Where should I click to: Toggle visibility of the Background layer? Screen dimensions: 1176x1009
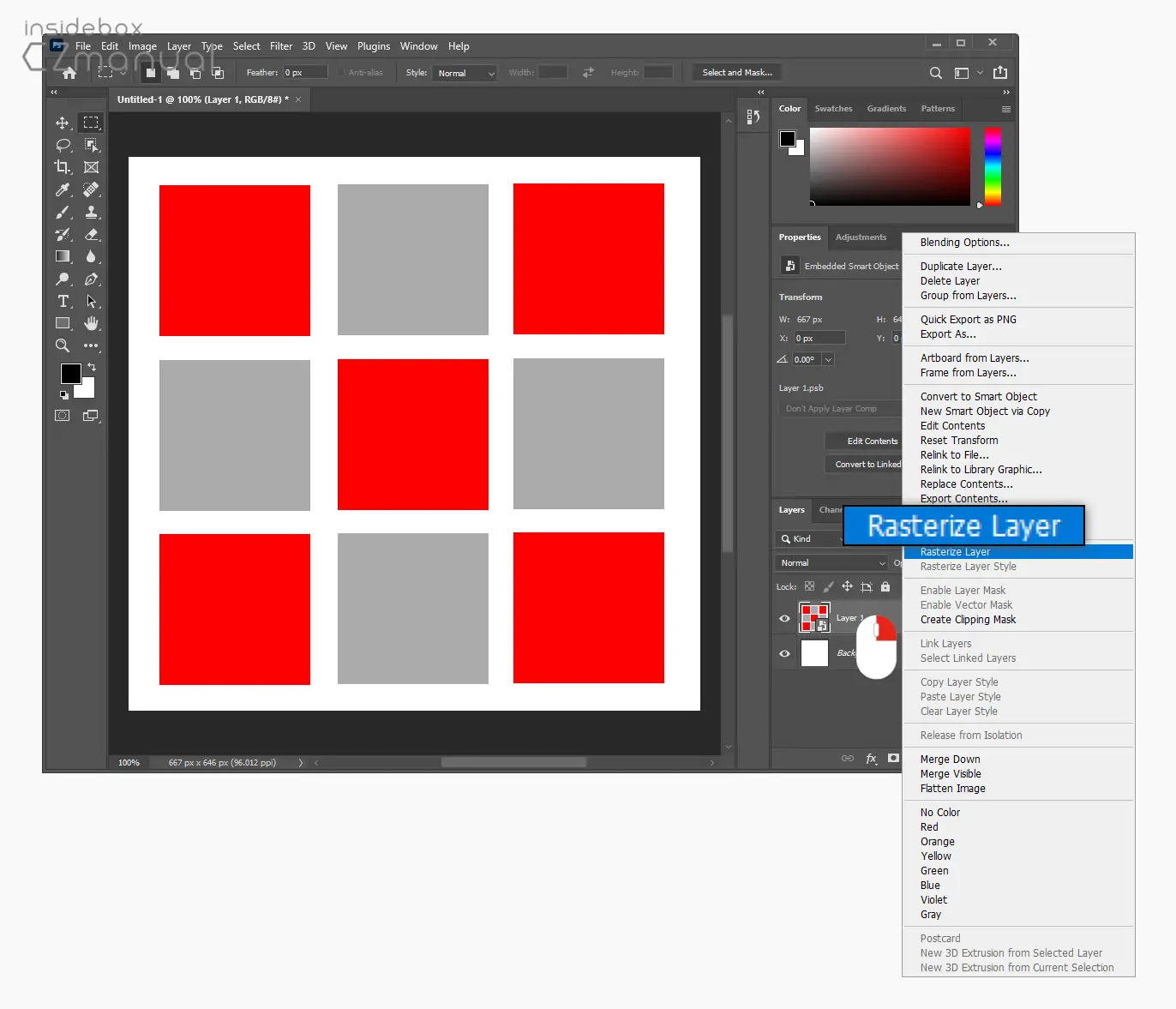click(x=784, y=653)
